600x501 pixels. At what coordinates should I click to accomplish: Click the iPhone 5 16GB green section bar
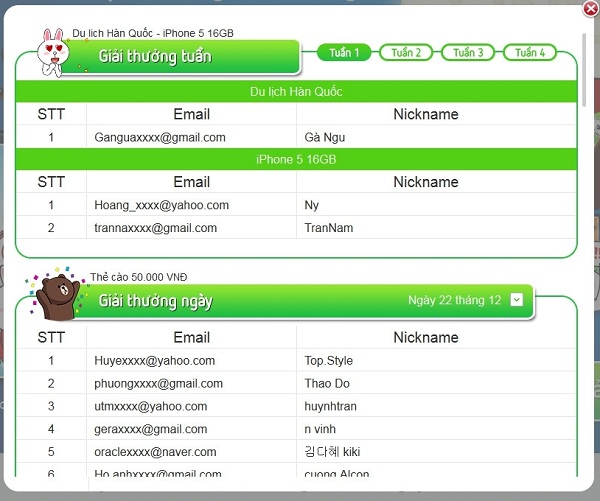296,160
